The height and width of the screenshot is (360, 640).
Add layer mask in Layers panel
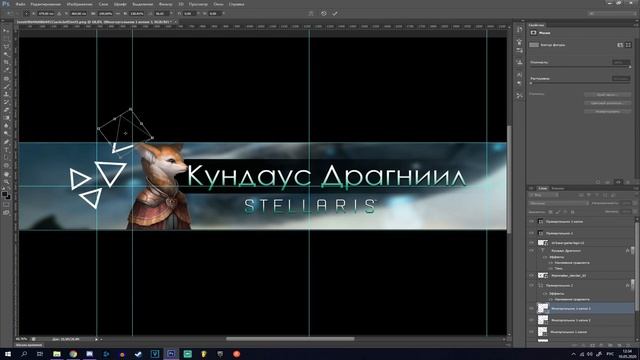tap(592, 345)
